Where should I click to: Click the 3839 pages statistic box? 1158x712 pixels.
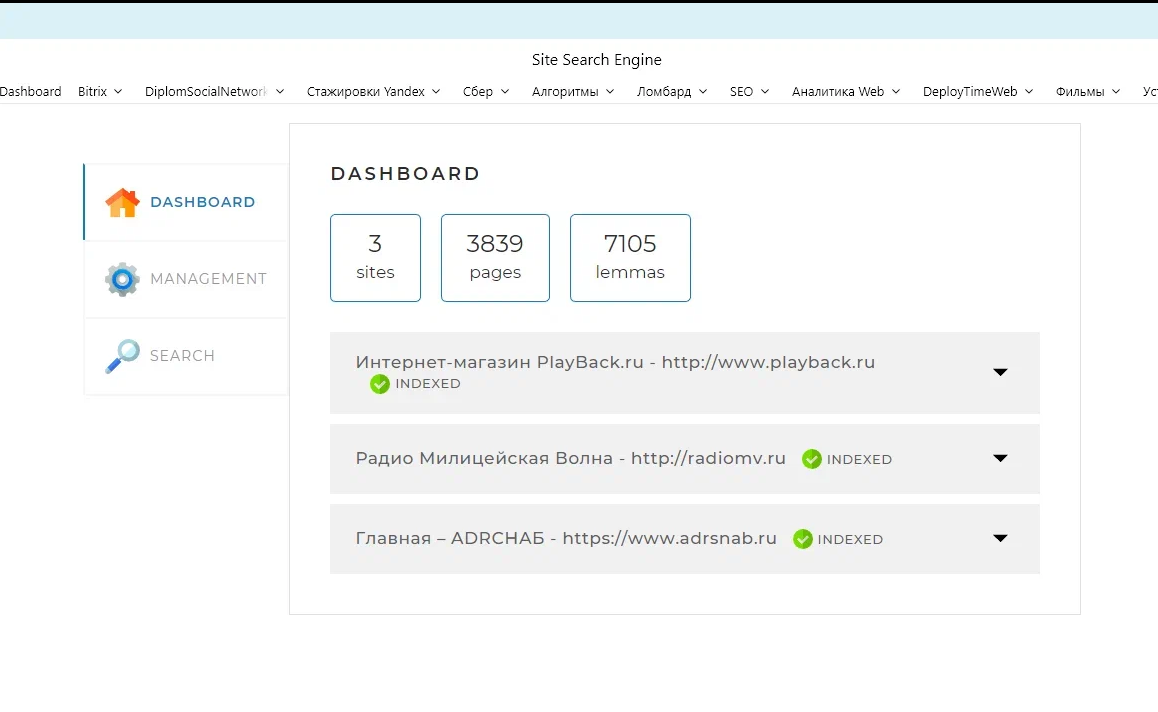click(496, 258)
